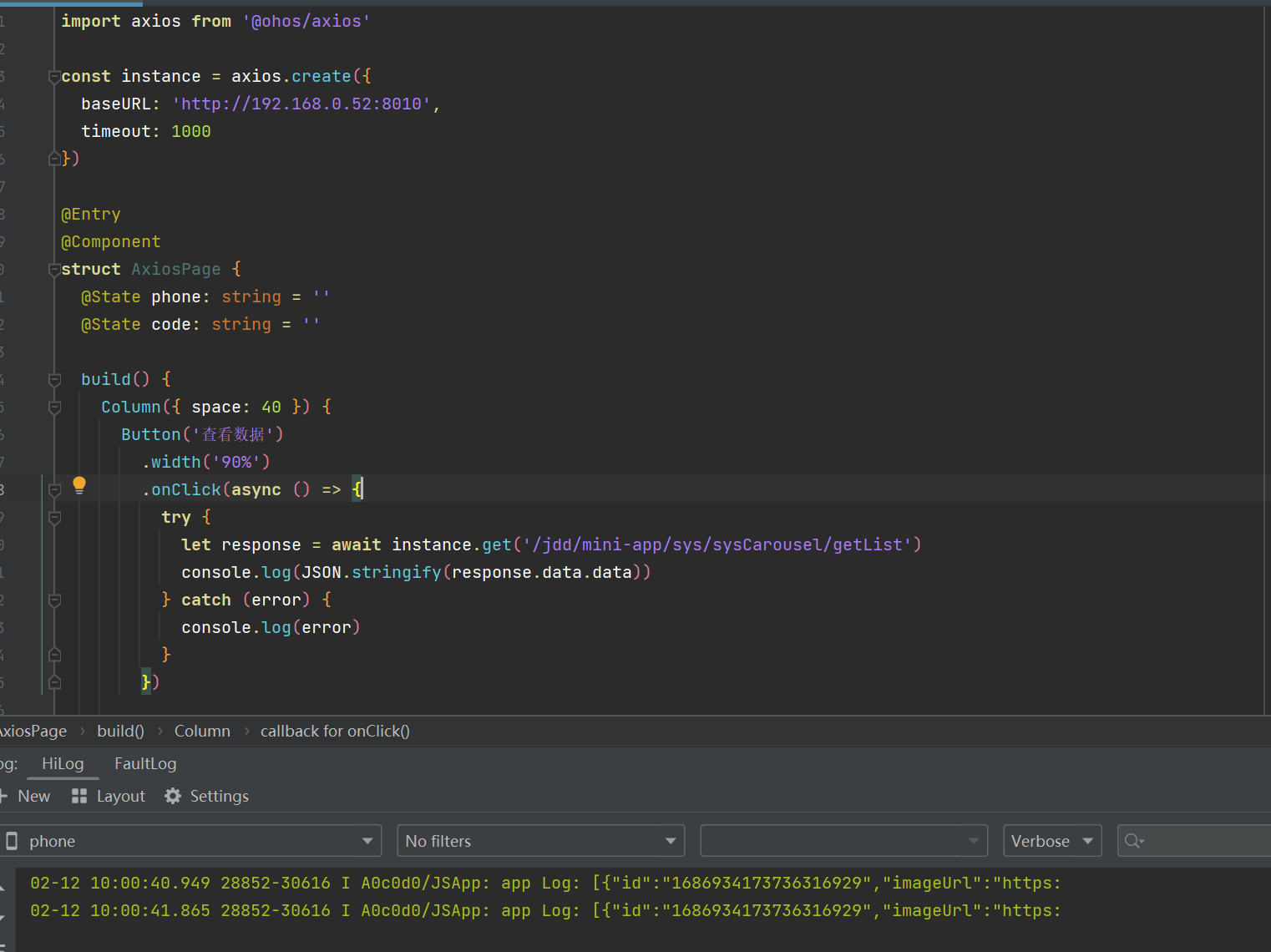Click the Layout button
Screen dimensions: 1271x952
point(109,796)
